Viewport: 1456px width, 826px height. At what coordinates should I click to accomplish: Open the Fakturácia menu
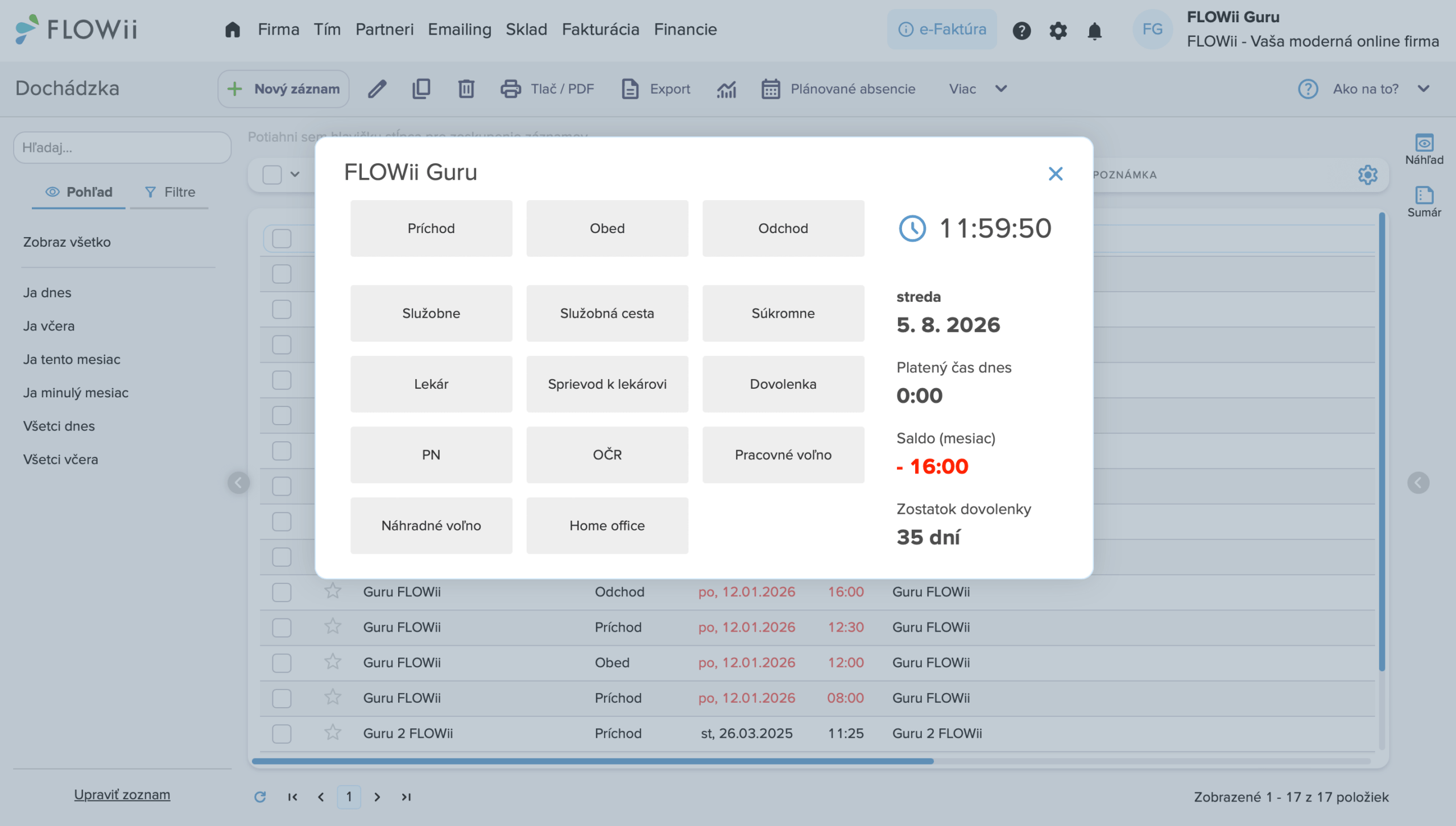coord(601,30)
